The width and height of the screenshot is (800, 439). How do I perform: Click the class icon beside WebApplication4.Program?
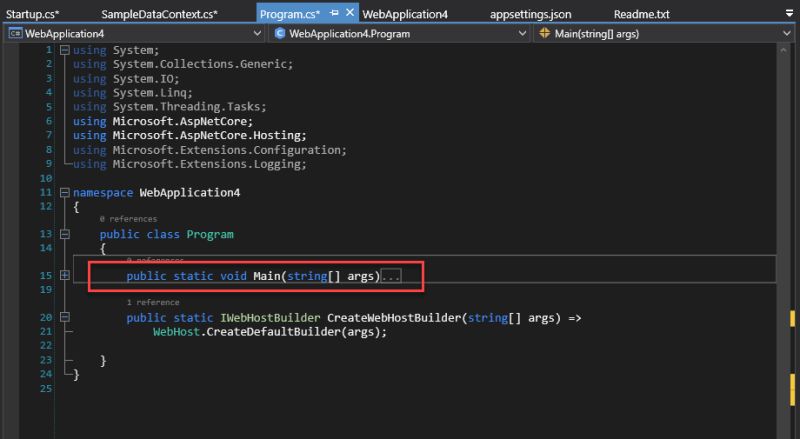280,34
